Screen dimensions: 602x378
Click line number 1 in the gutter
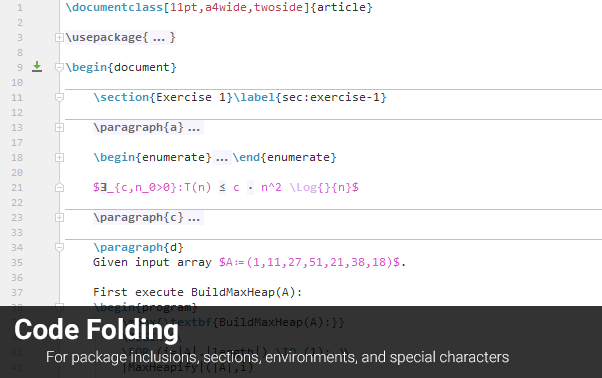(20, 8)
